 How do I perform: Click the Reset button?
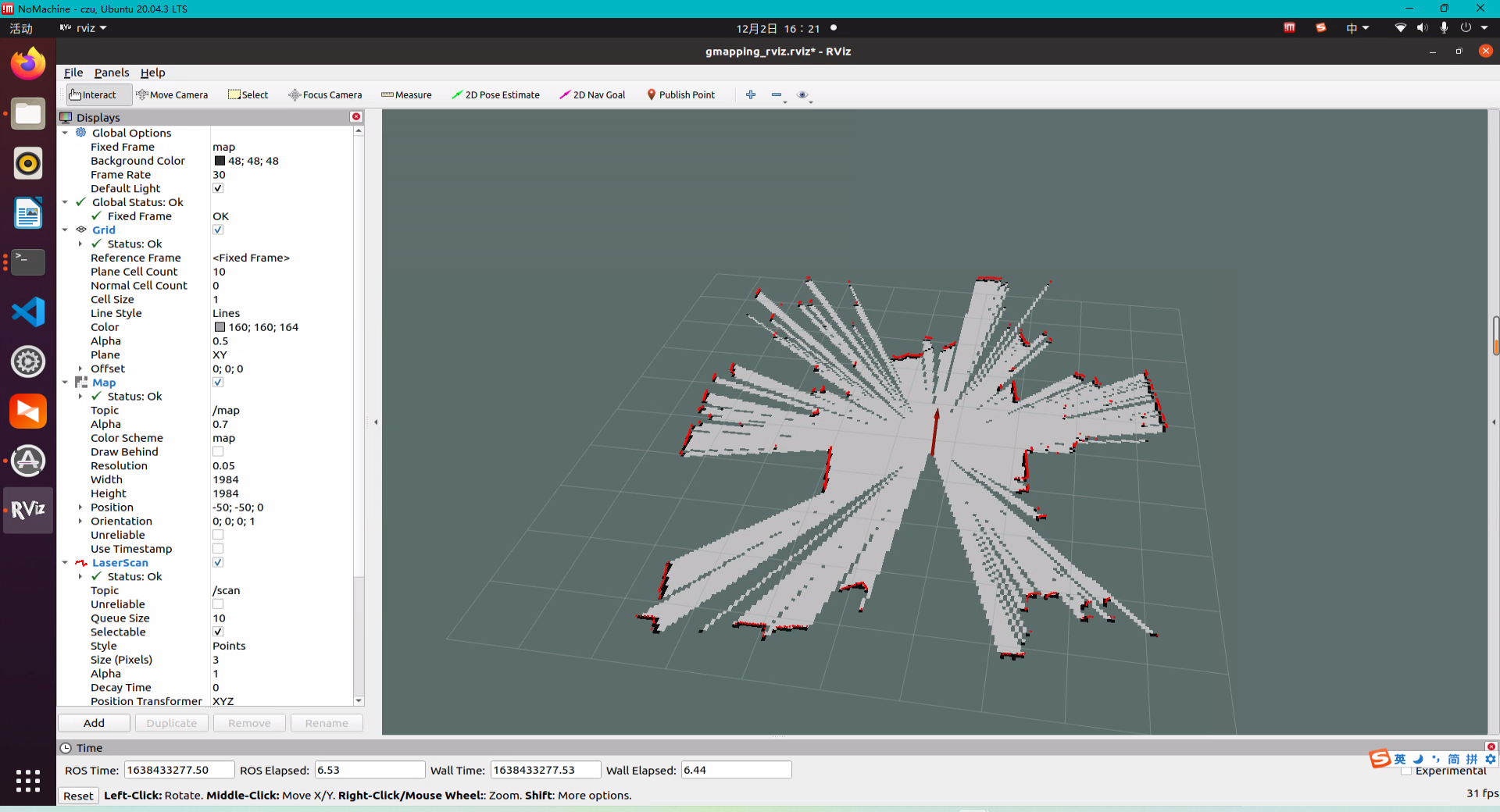[x=78, y=796]
